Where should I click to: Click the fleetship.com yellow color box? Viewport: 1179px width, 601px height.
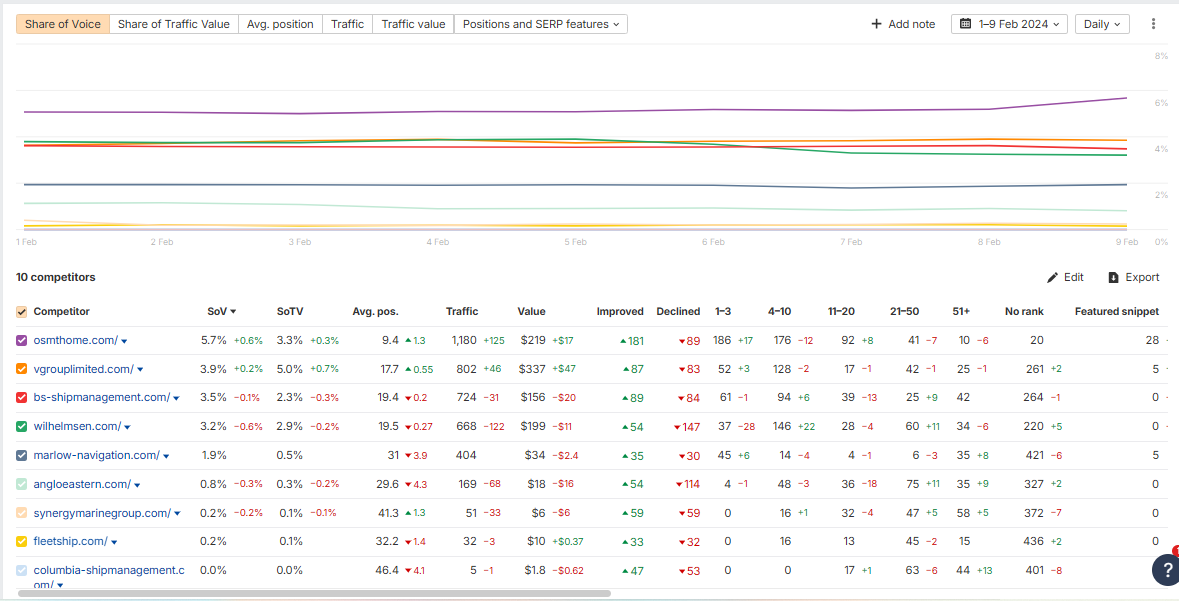coord(22,542)
